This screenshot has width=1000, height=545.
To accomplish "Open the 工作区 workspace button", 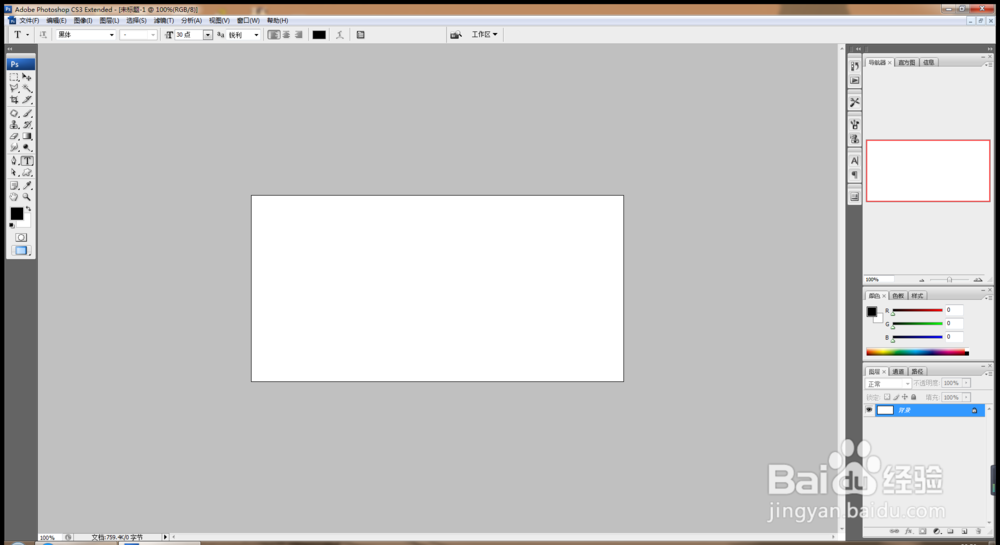I will (484, 34).
